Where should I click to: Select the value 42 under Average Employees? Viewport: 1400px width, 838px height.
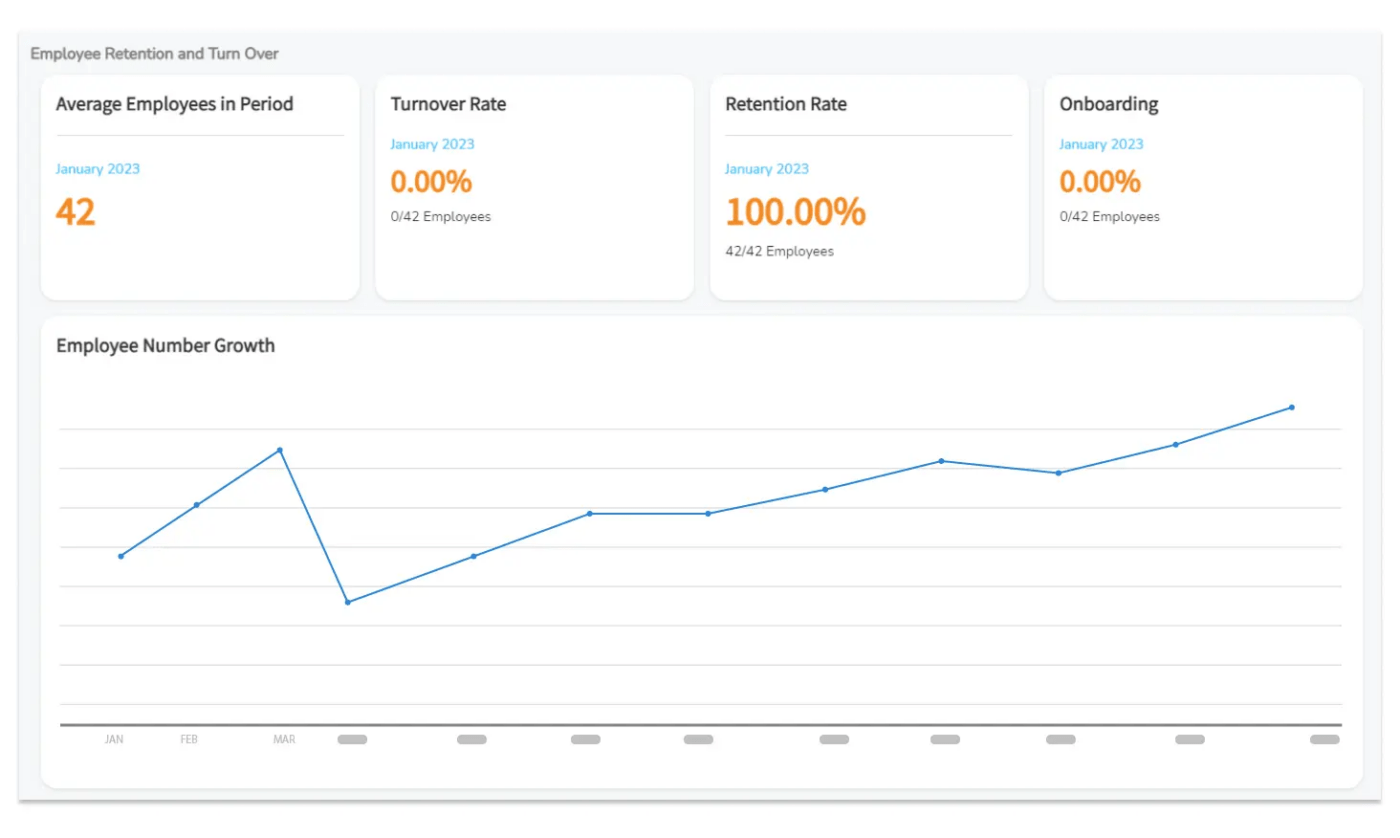click(76, 212)
